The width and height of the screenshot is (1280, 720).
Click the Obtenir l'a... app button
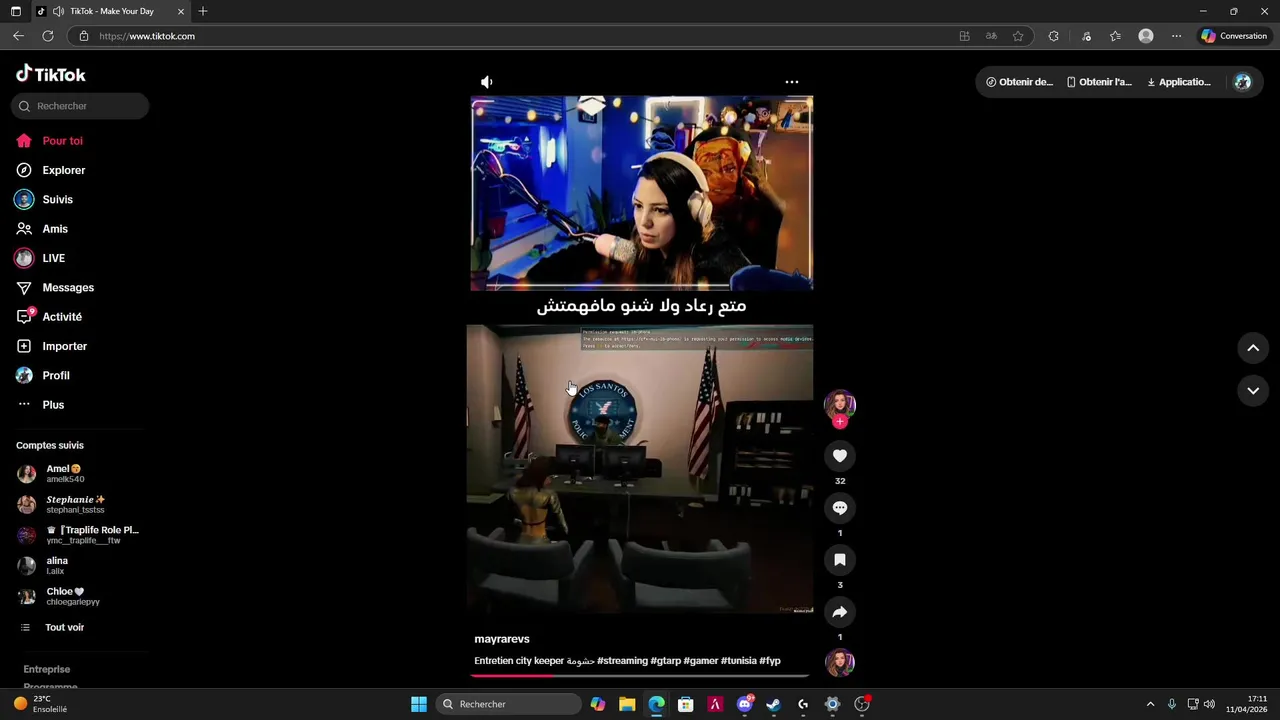tap(1099, 82)
